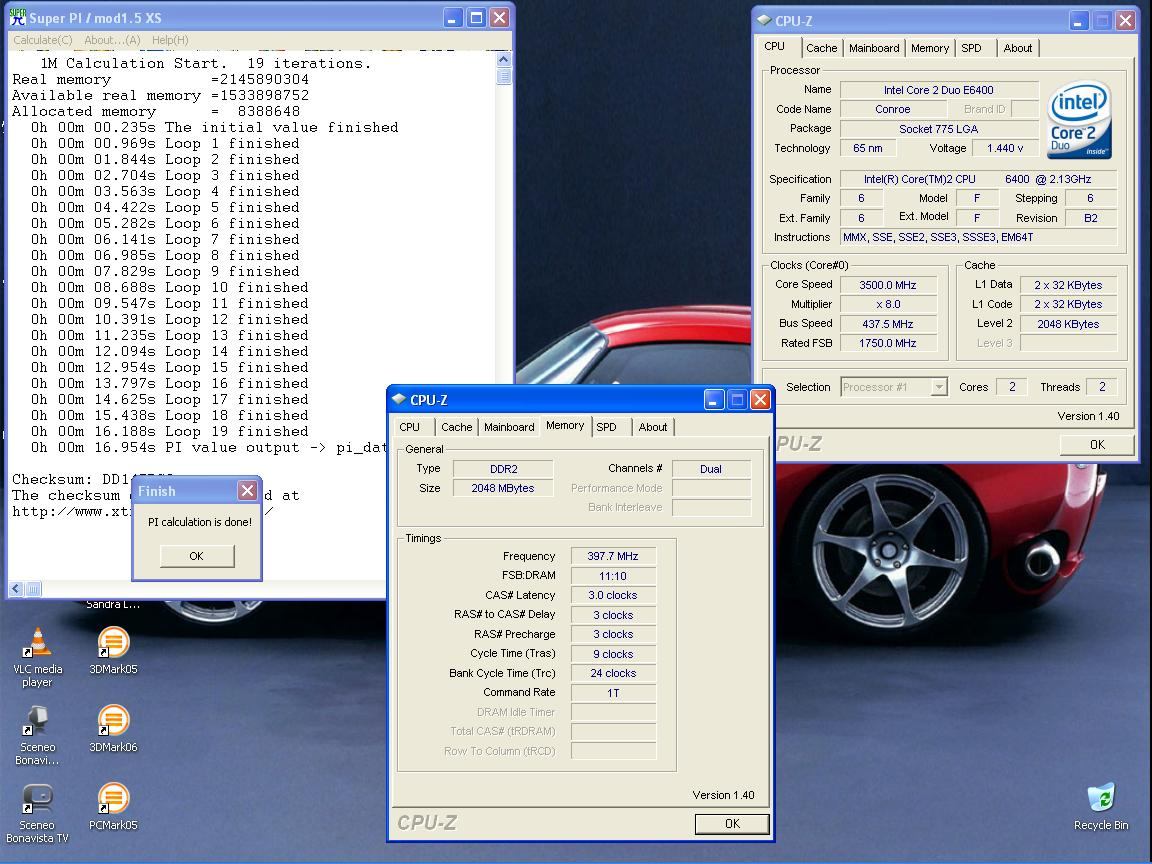Click OK in the CPU-Z memory window

(732, 824)
